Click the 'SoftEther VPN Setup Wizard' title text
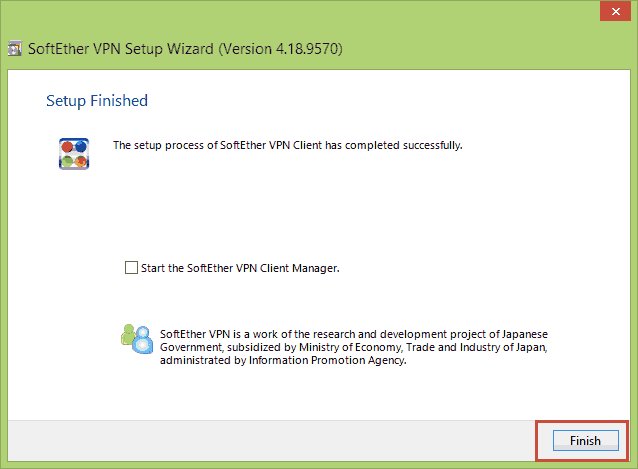The height and width of the screenshot is (469, 638). tap(121, 49)
